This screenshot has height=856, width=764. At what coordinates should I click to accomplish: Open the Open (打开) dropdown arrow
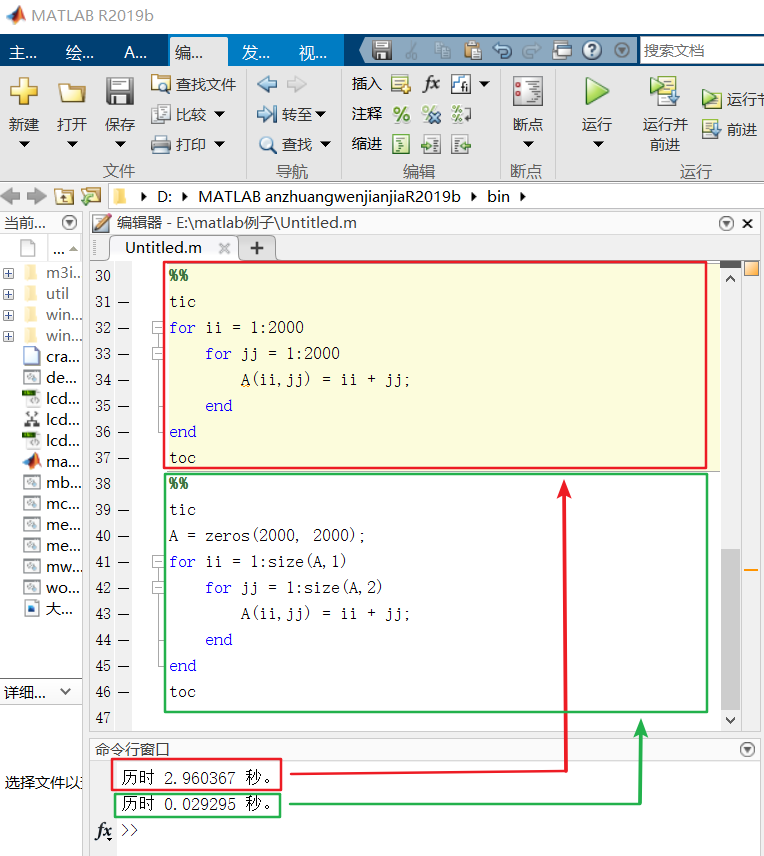pyautogui.click(x=72, y=144)
